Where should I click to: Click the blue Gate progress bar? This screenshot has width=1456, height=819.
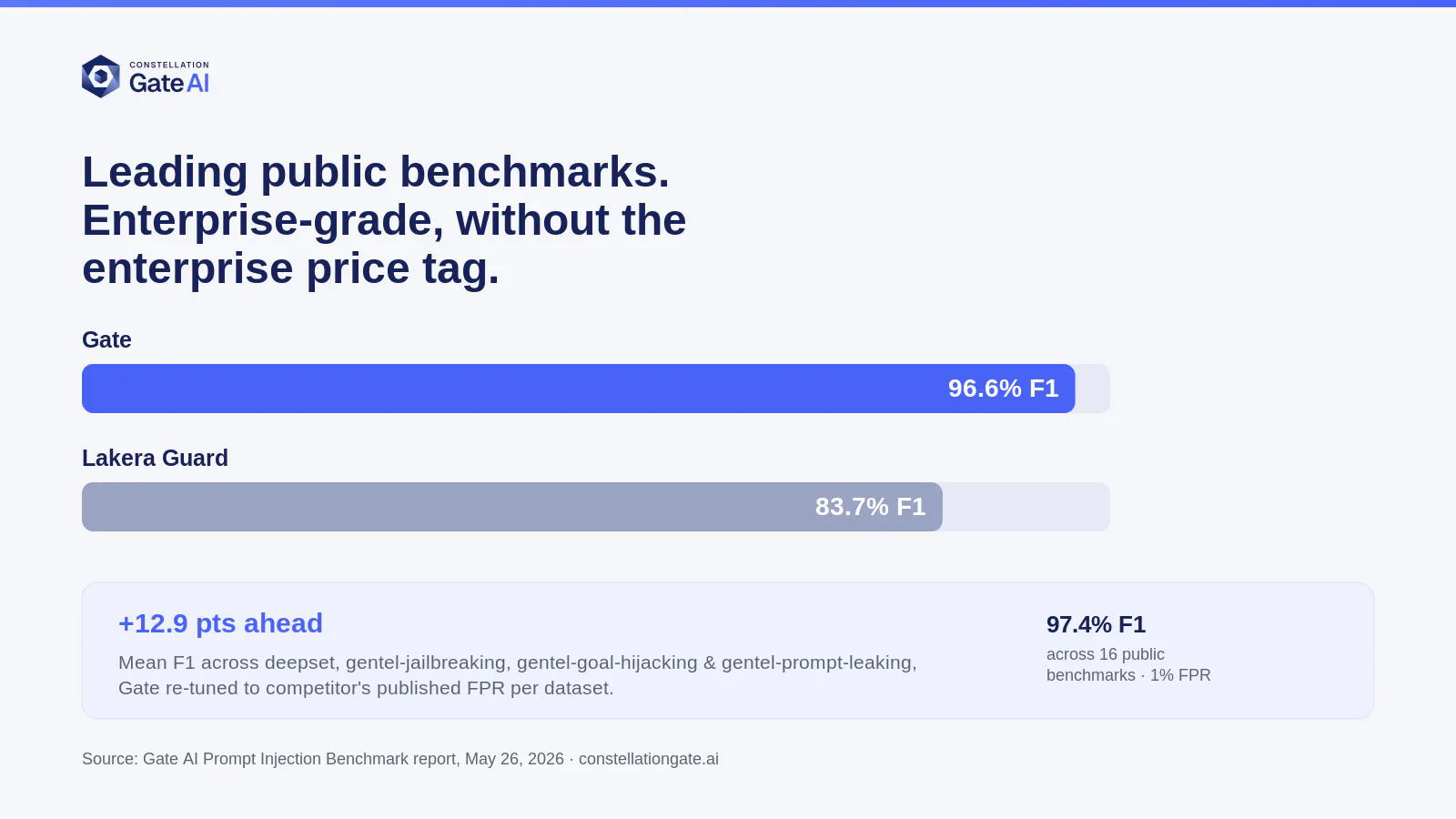(x=579, y=389)
